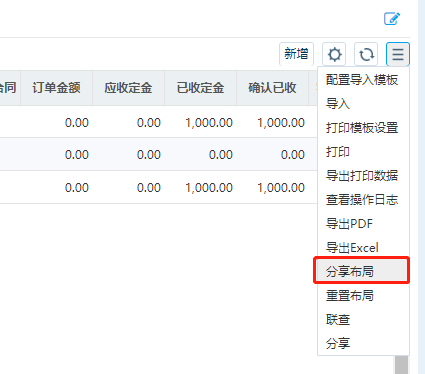Click second row 确认已收 value 0.00
Viewport: 425px width, 374px height.
[x=293, y=155]
